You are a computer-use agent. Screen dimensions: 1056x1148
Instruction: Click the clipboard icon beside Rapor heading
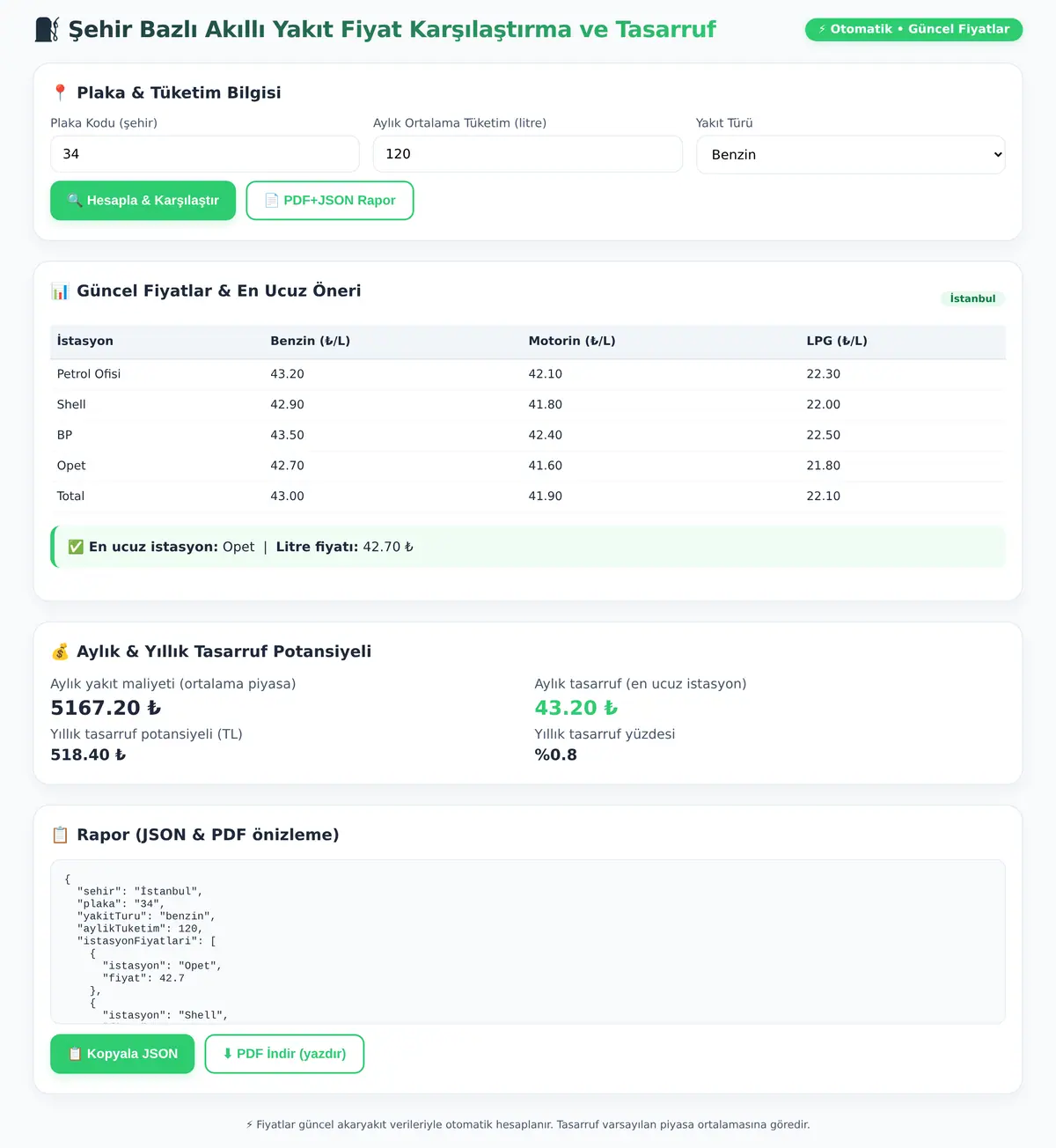coord(60,835)
